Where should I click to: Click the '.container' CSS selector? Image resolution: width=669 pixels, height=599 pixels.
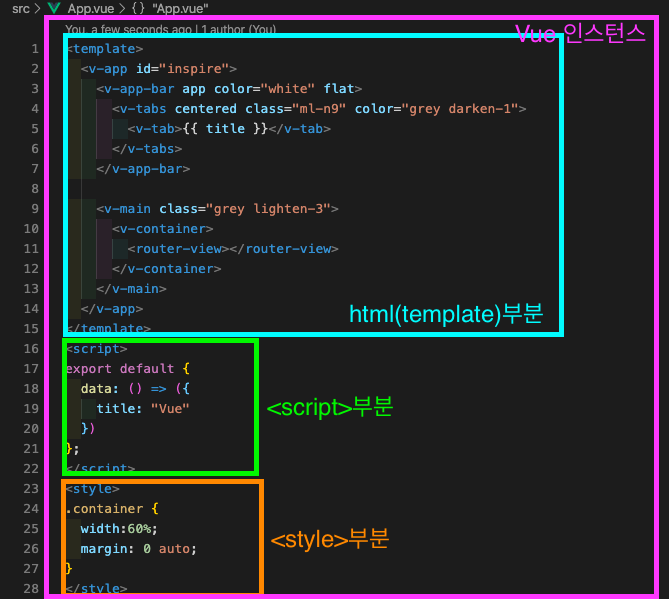click(105, 509)
